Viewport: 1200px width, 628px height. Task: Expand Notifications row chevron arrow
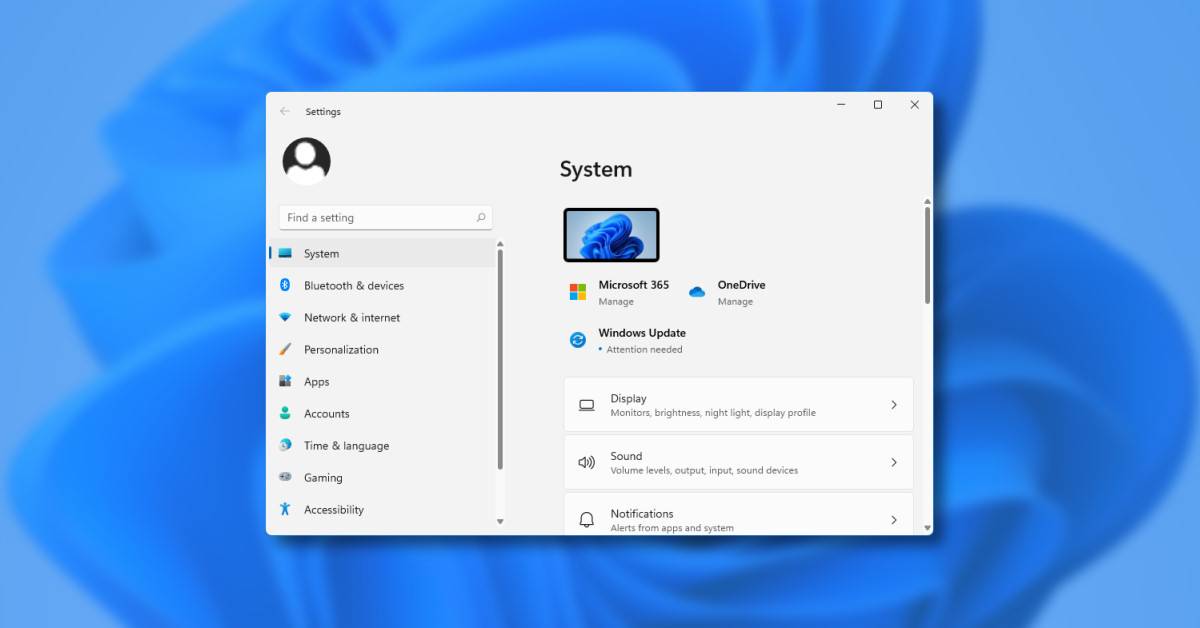[893, 520]
